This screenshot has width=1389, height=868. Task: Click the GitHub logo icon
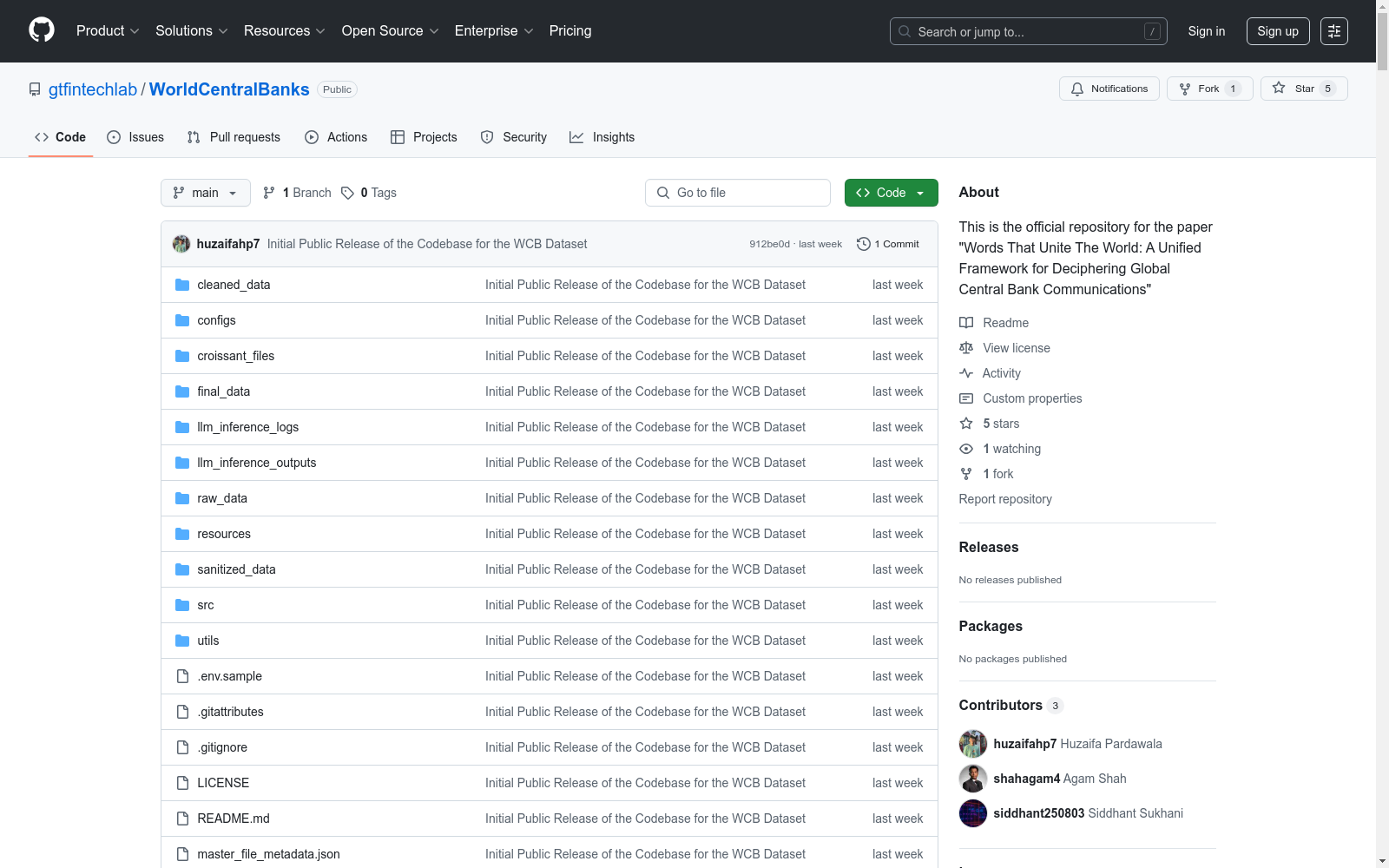click(x=42, y=30)
